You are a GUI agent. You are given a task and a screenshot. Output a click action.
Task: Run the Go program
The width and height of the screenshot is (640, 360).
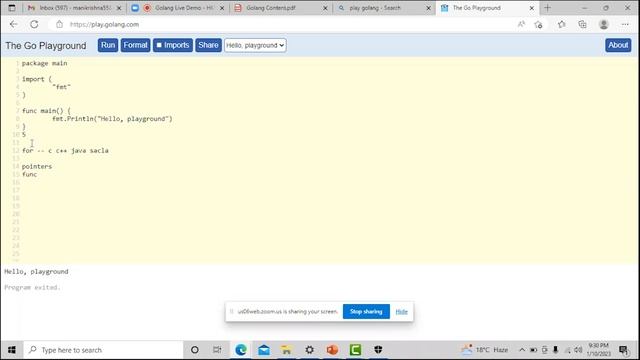point(108,45)
